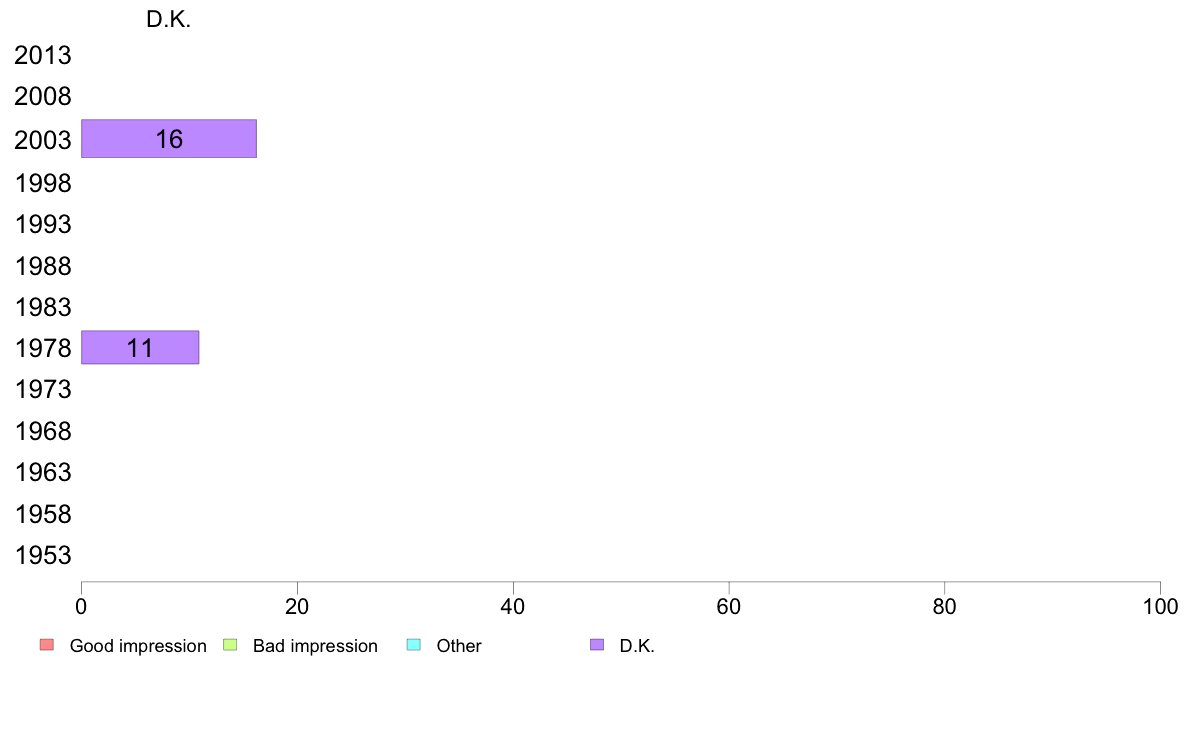The height and width of the screenshot is (736, 1188).
Task: Click the Good impression legend label
Action: [x=138, y=646]
